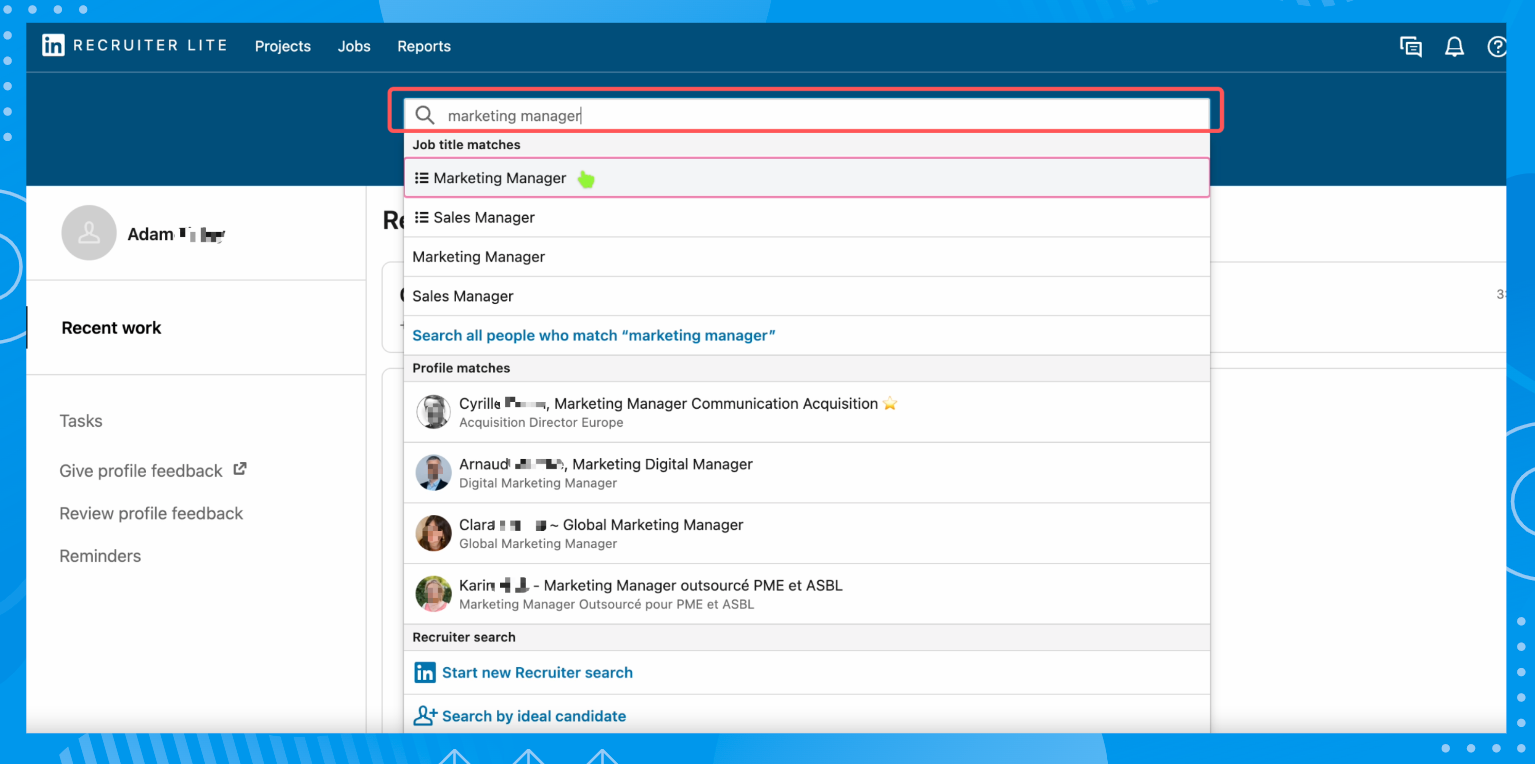This screenshot has height=764, width=1535.
Task: Click LinkedIn icon next to Start new Recruiter search
Action: tap(425, 672)
